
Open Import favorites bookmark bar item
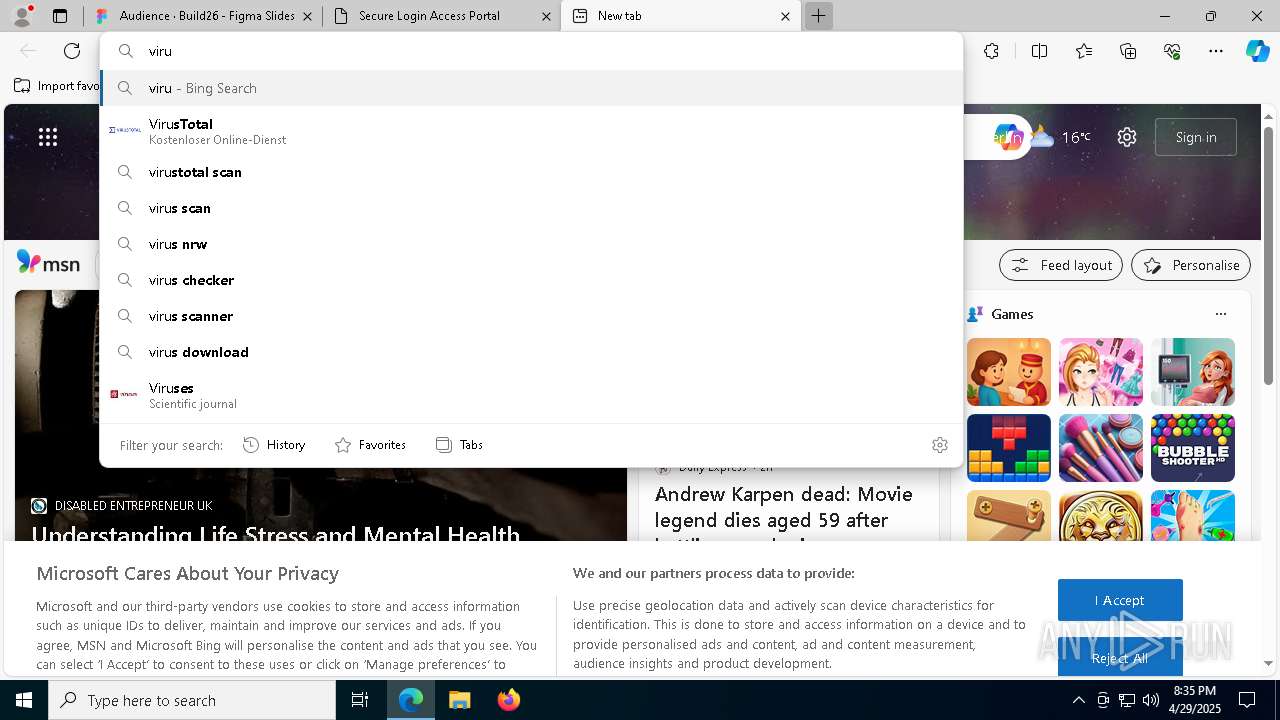tap(57, 86)
